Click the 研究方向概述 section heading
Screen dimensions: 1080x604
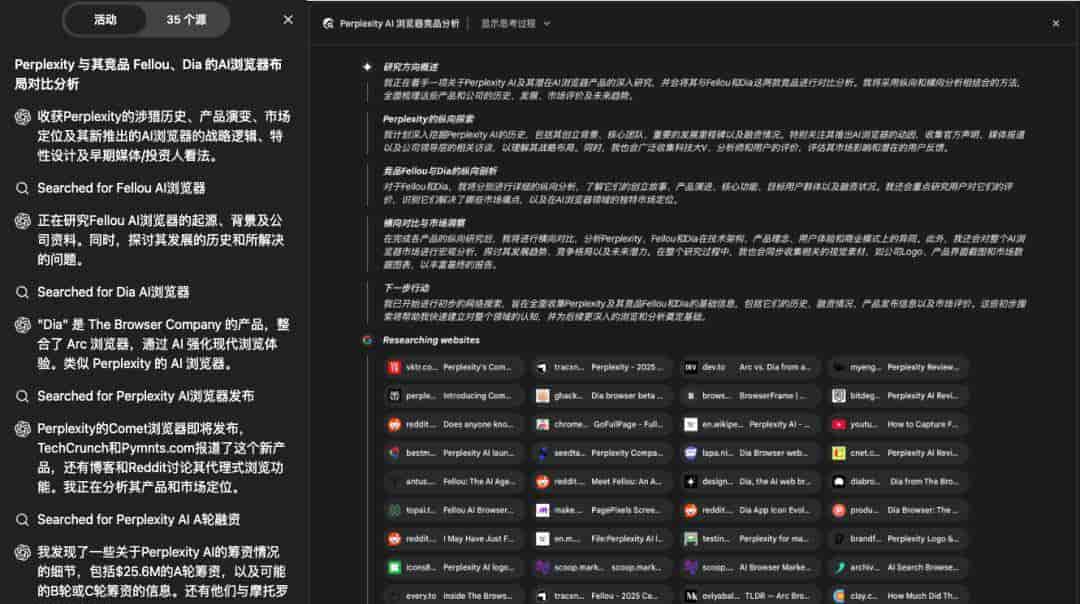pyautogui.click(x=411, y=67)
